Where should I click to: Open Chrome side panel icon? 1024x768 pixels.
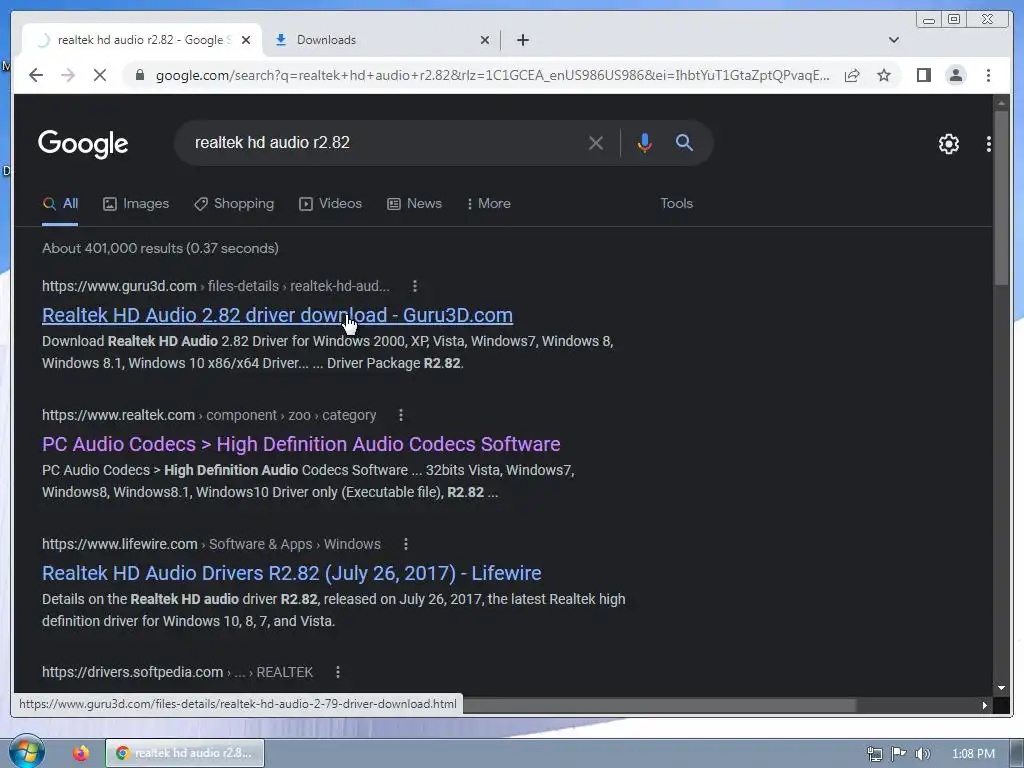pos(923,75)
